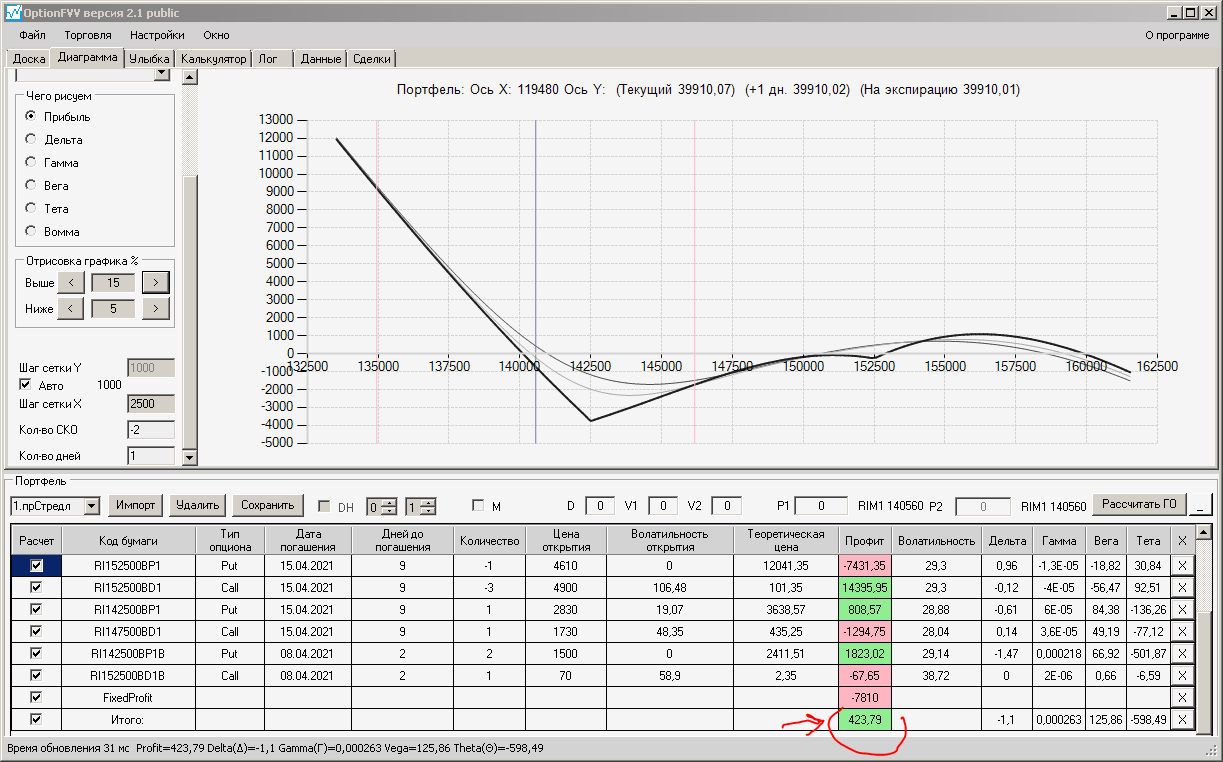
Task: Decrease the Ниже percentage with left arrow
Action: 70,309
